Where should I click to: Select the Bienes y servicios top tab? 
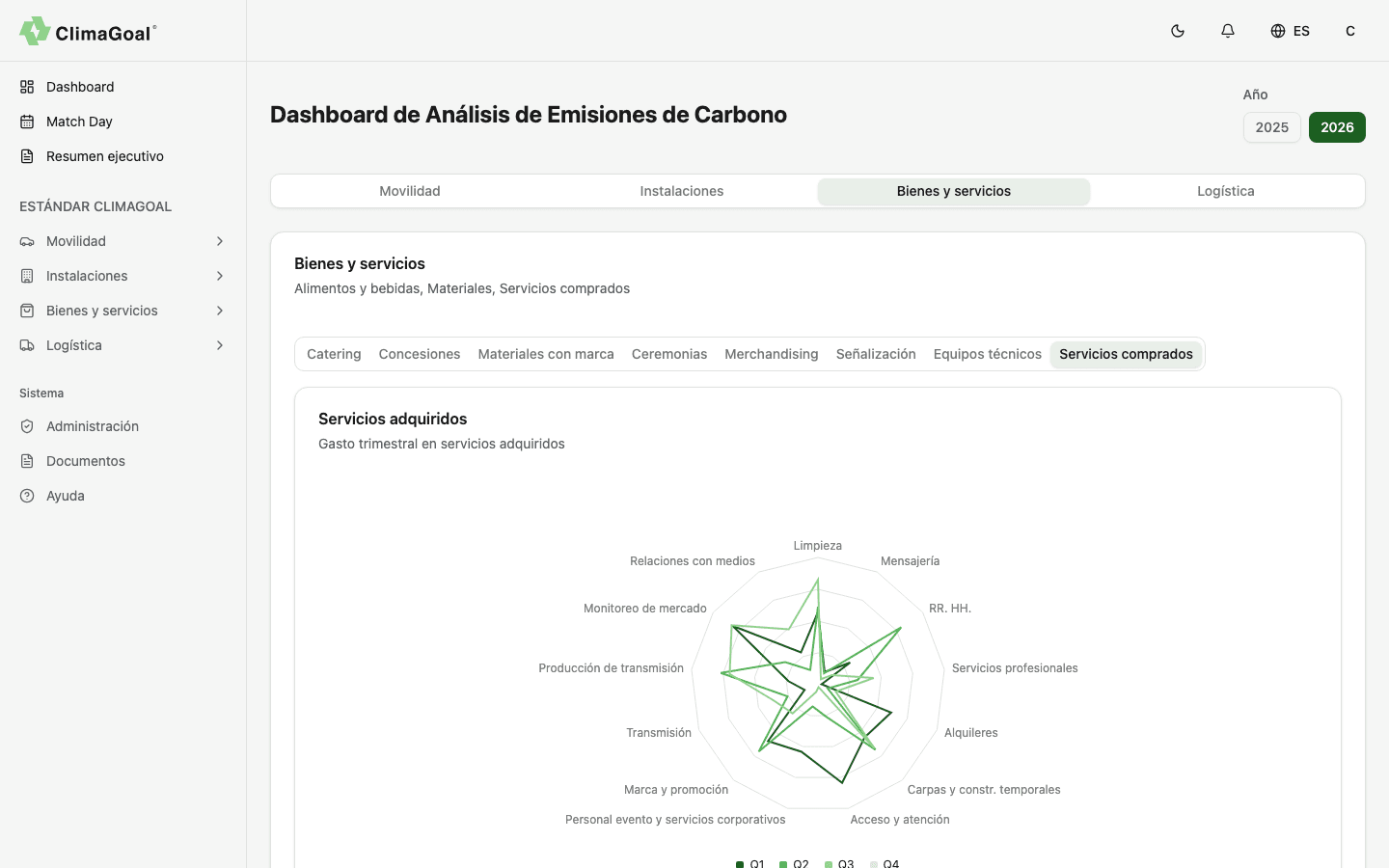pos(954,191)
